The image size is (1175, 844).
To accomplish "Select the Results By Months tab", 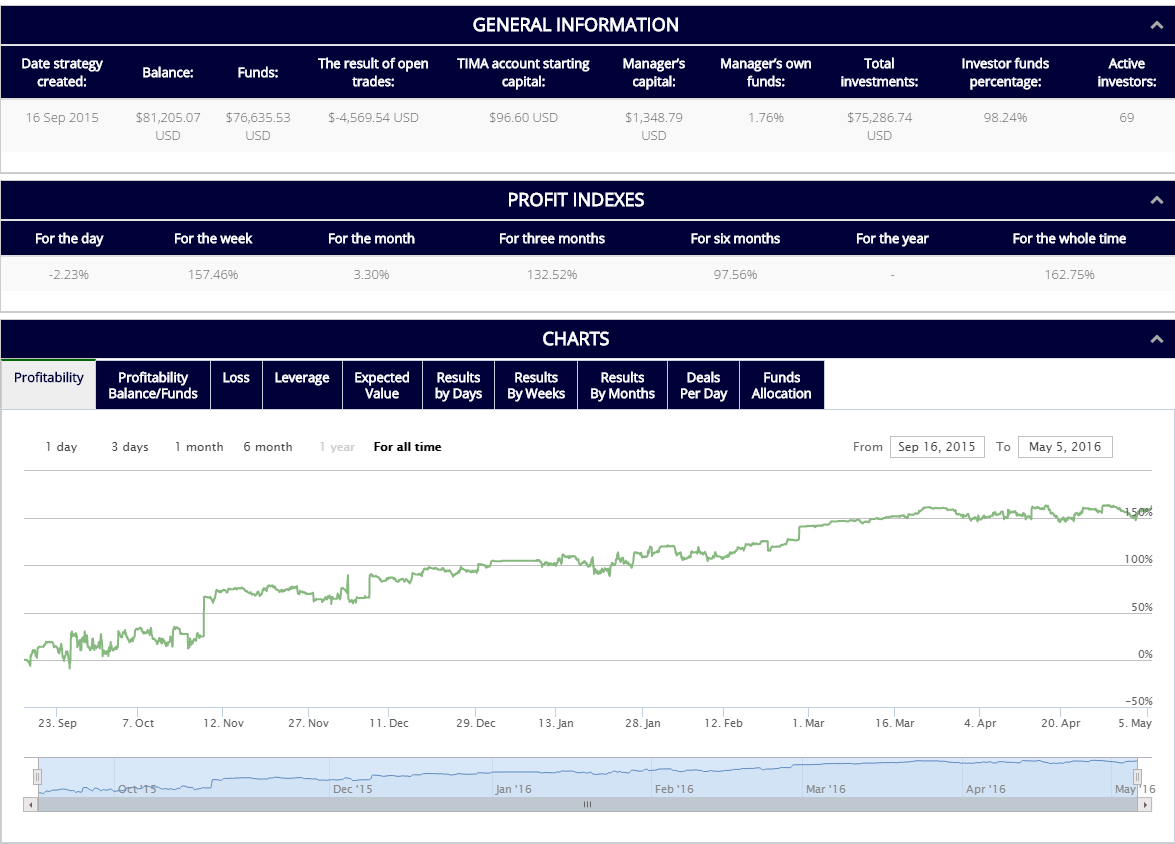I will (x=622, y=385).
